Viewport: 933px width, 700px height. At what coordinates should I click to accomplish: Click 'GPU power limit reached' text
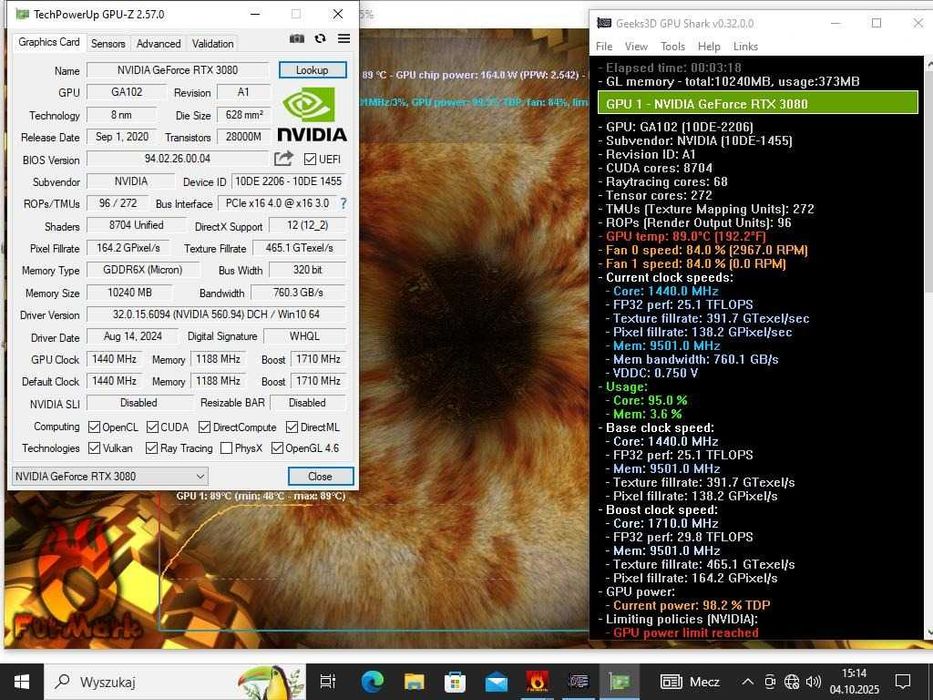pyautogui.click(x=685, y=633)
